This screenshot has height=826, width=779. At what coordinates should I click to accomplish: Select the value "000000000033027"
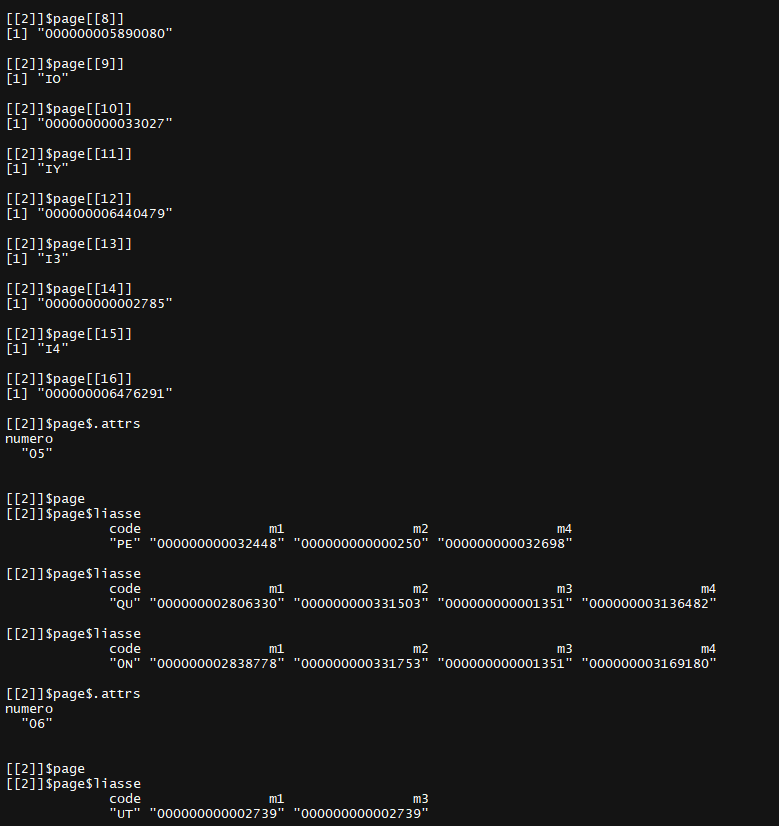pos(105,124)
